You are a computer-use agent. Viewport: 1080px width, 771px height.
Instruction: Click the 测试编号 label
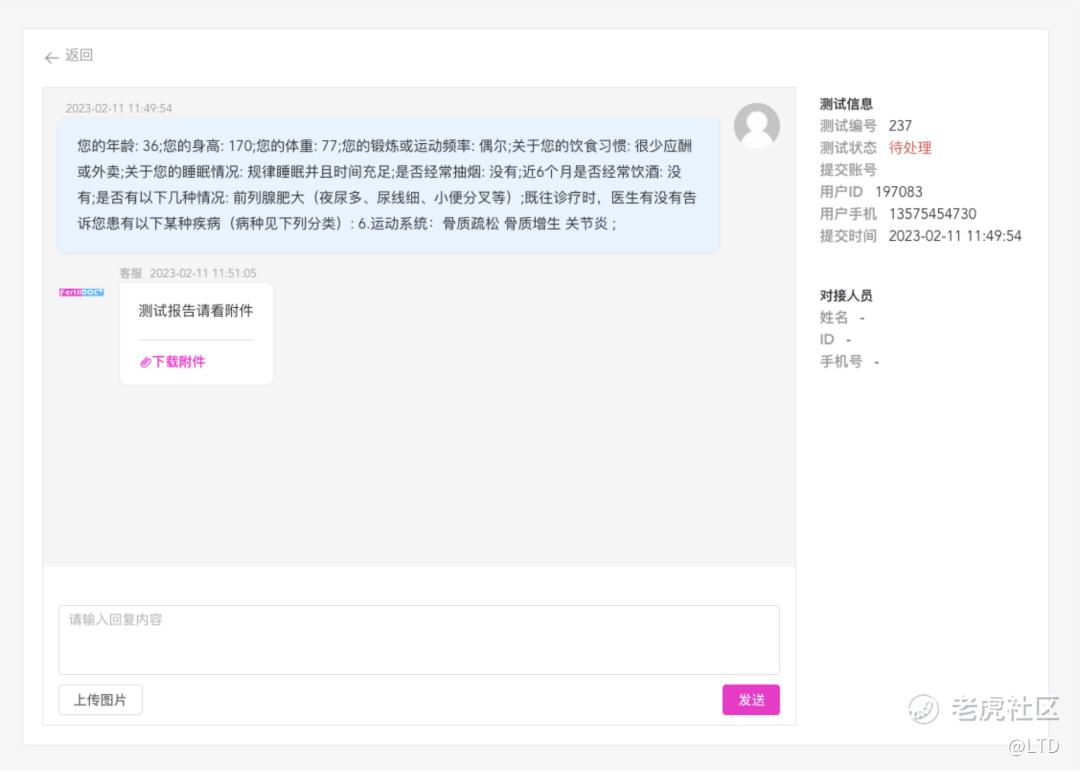click(848, 125)
